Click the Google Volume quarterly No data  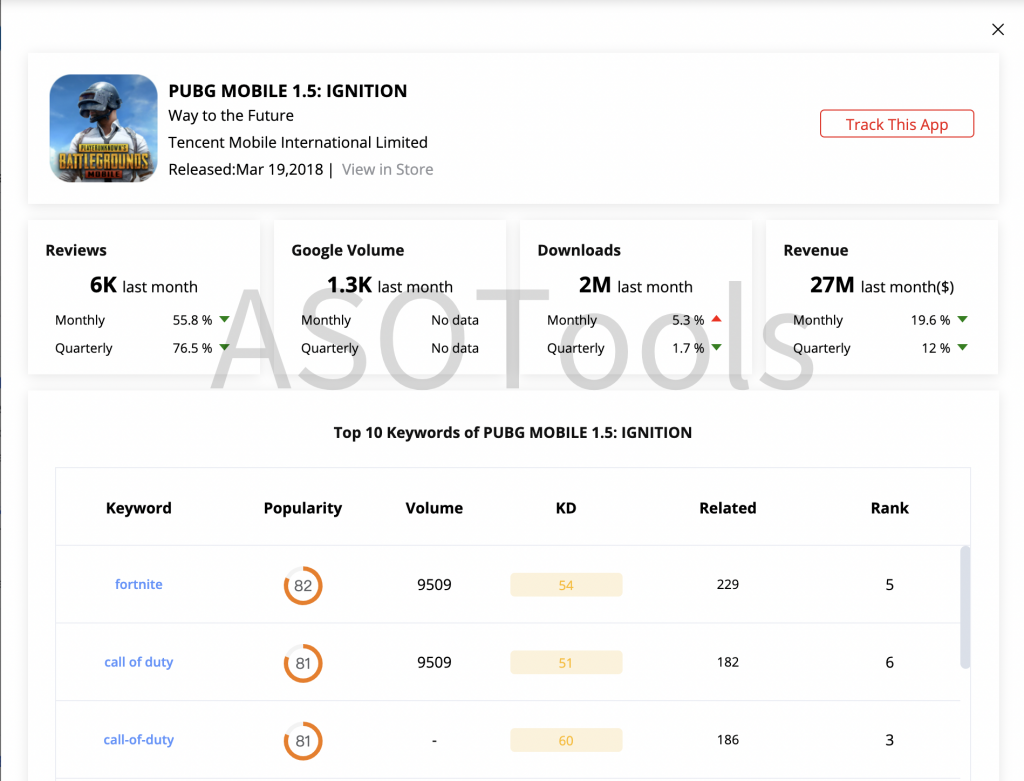pos(455,348)
